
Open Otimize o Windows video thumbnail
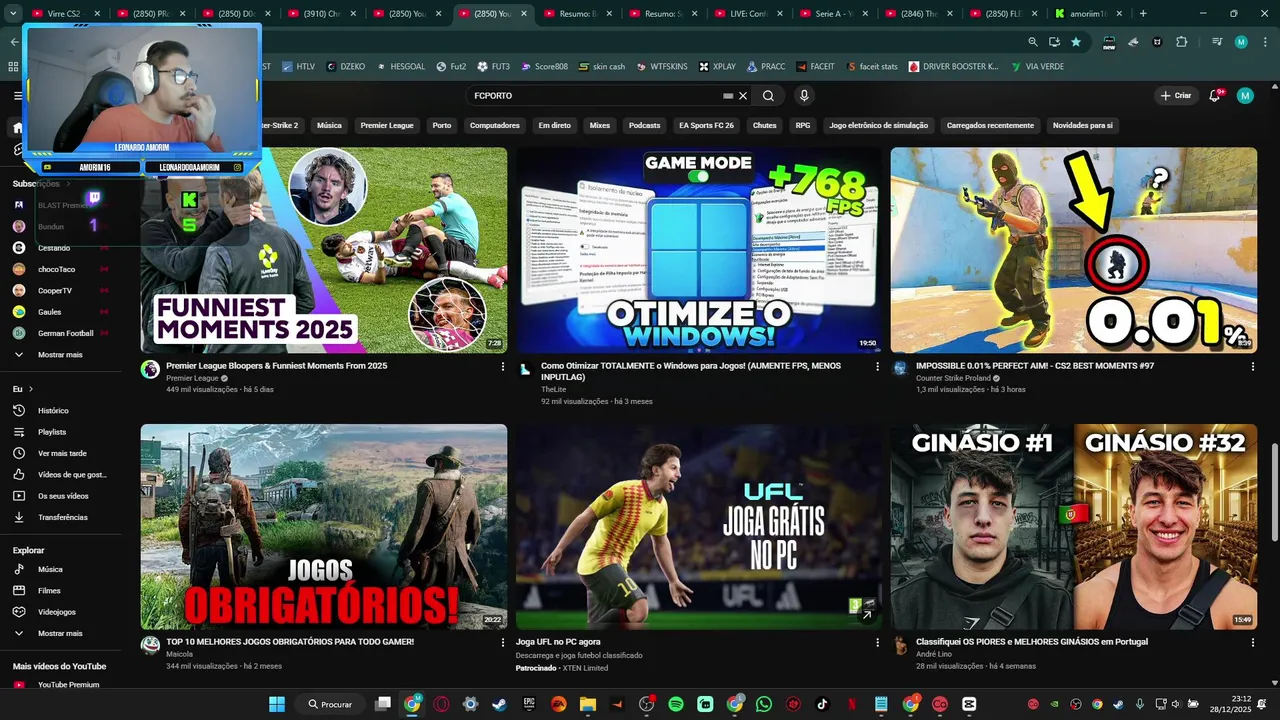click(699, 250)
